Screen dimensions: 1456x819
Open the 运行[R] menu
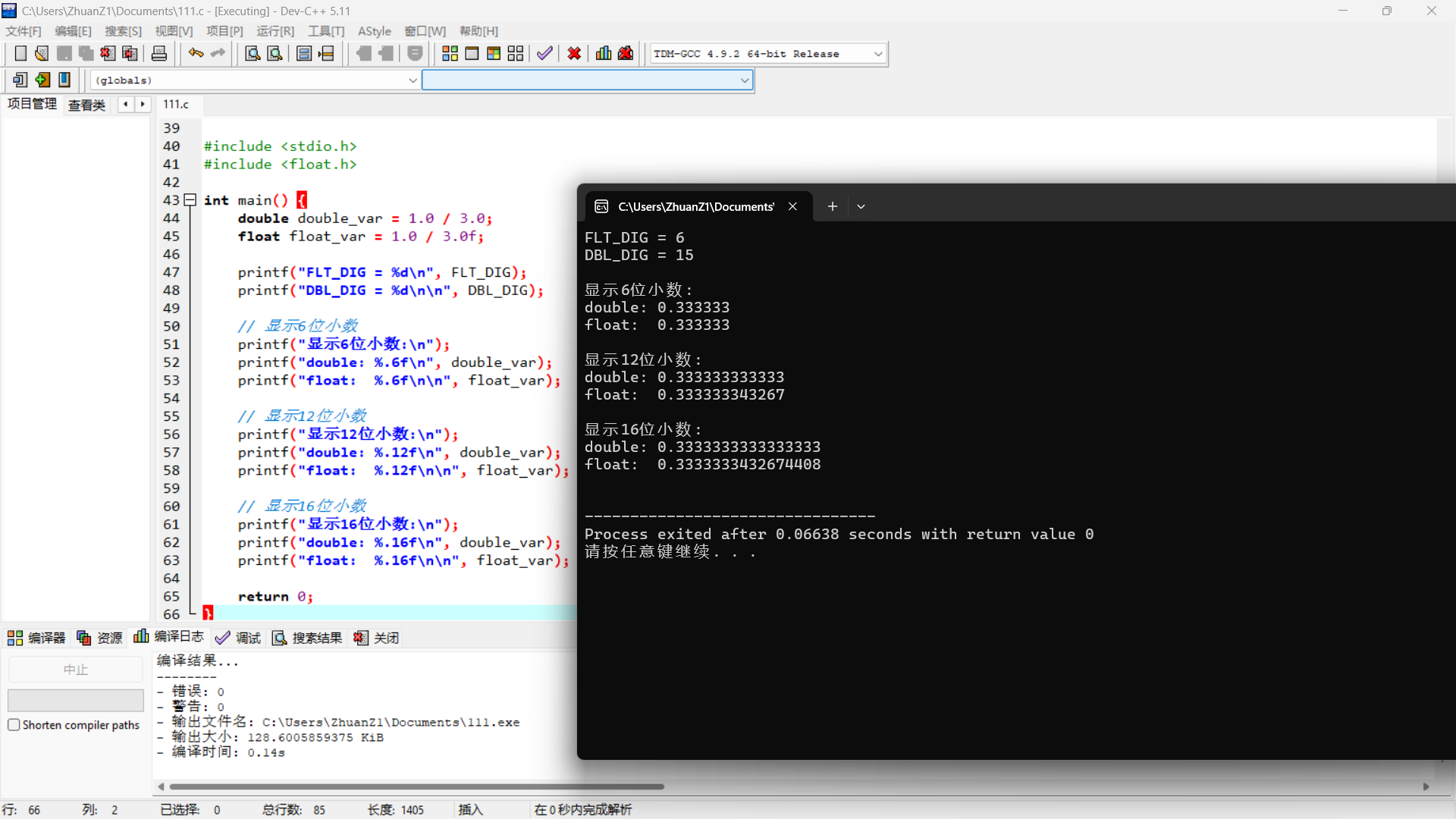pyautogui.click(x=275, y=31)
